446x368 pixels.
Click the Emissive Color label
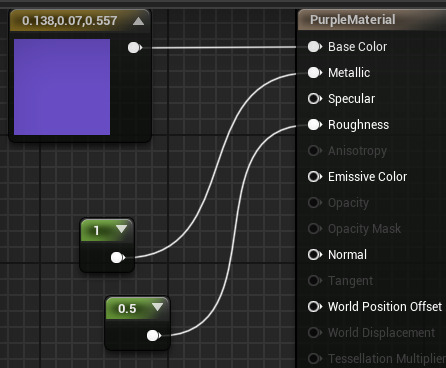pos(367,177)
